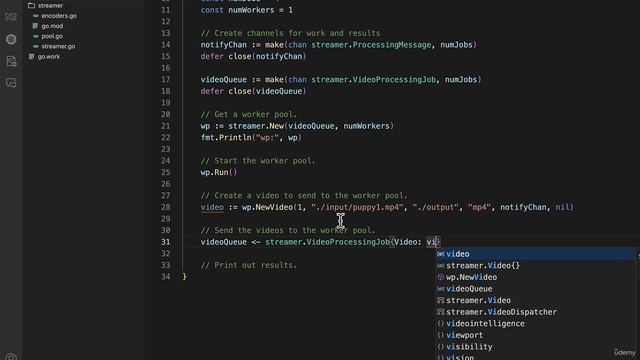This screenshot has width=640, height=360.
Task: Click 'videoQueue <-' at start of line 31
Action: [230, 242]
